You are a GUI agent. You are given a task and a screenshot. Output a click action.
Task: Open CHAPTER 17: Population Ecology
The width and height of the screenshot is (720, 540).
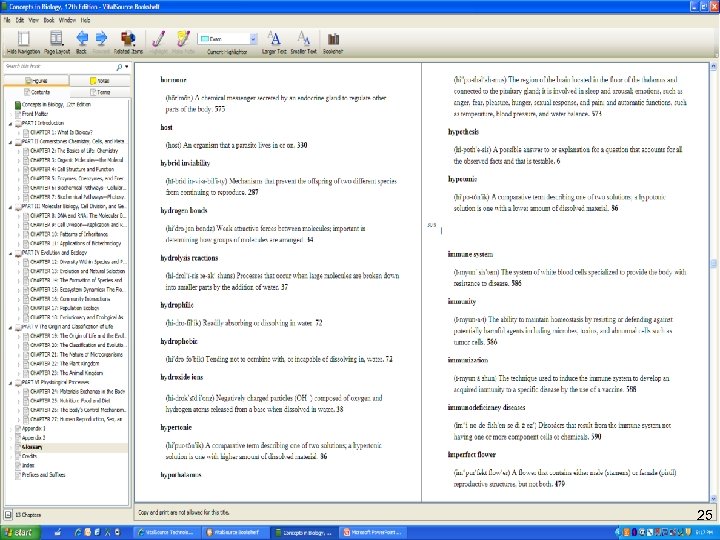(x=64, y=308)
